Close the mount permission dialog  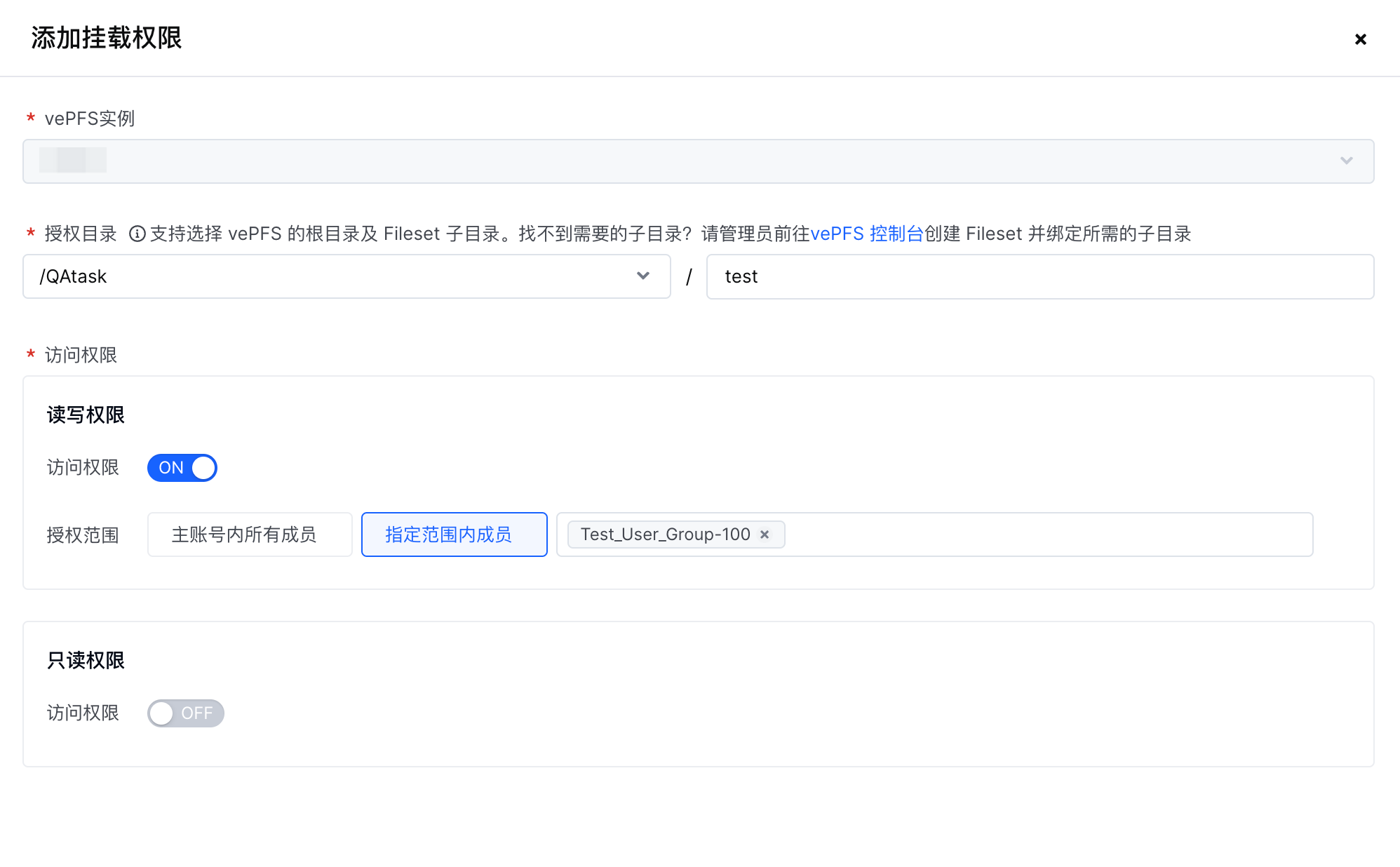[1360, 39]
